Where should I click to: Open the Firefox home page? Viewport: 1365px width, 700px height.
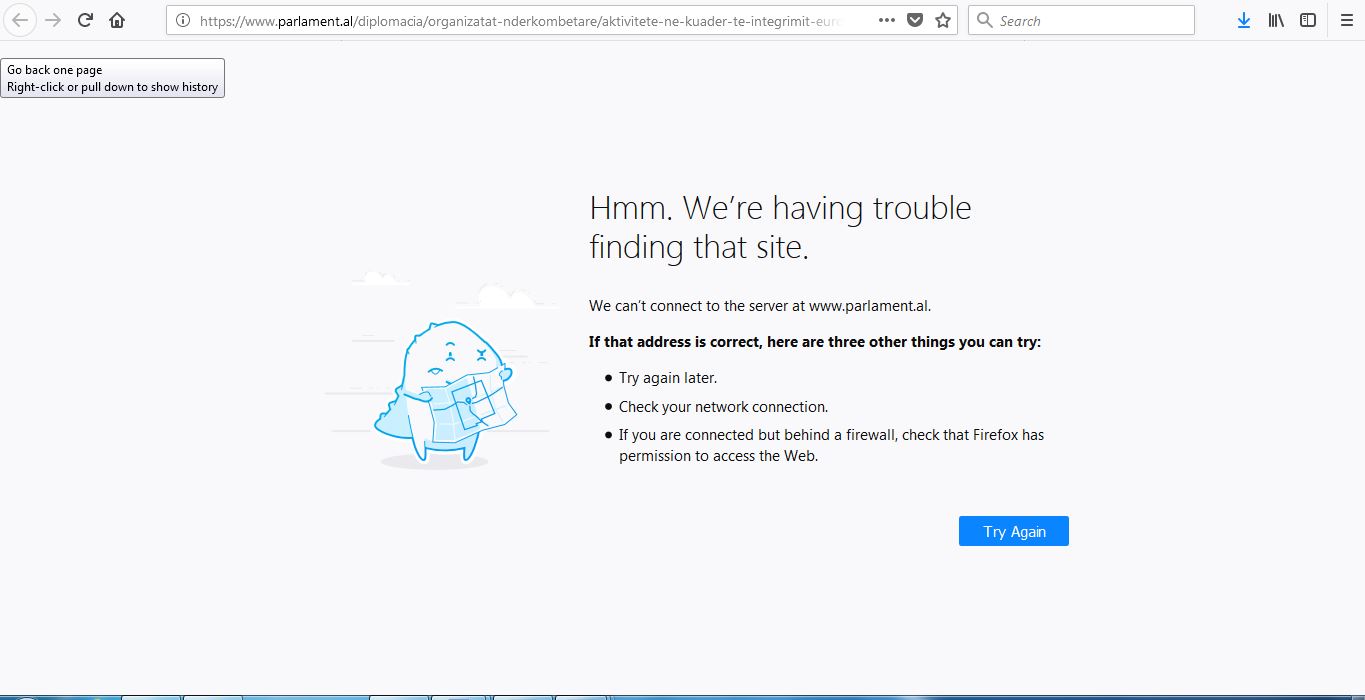tap(117, 20)
